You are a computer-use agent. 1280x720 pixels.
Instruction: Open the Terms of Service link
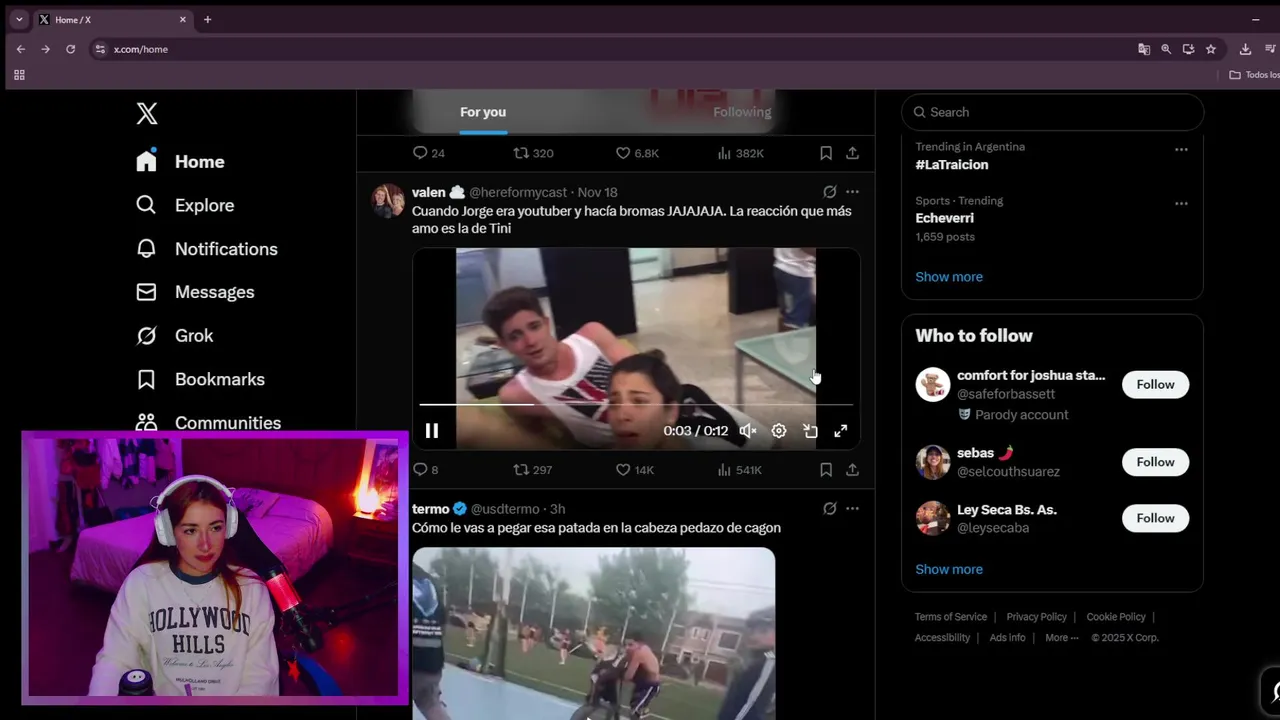point(951,617)
